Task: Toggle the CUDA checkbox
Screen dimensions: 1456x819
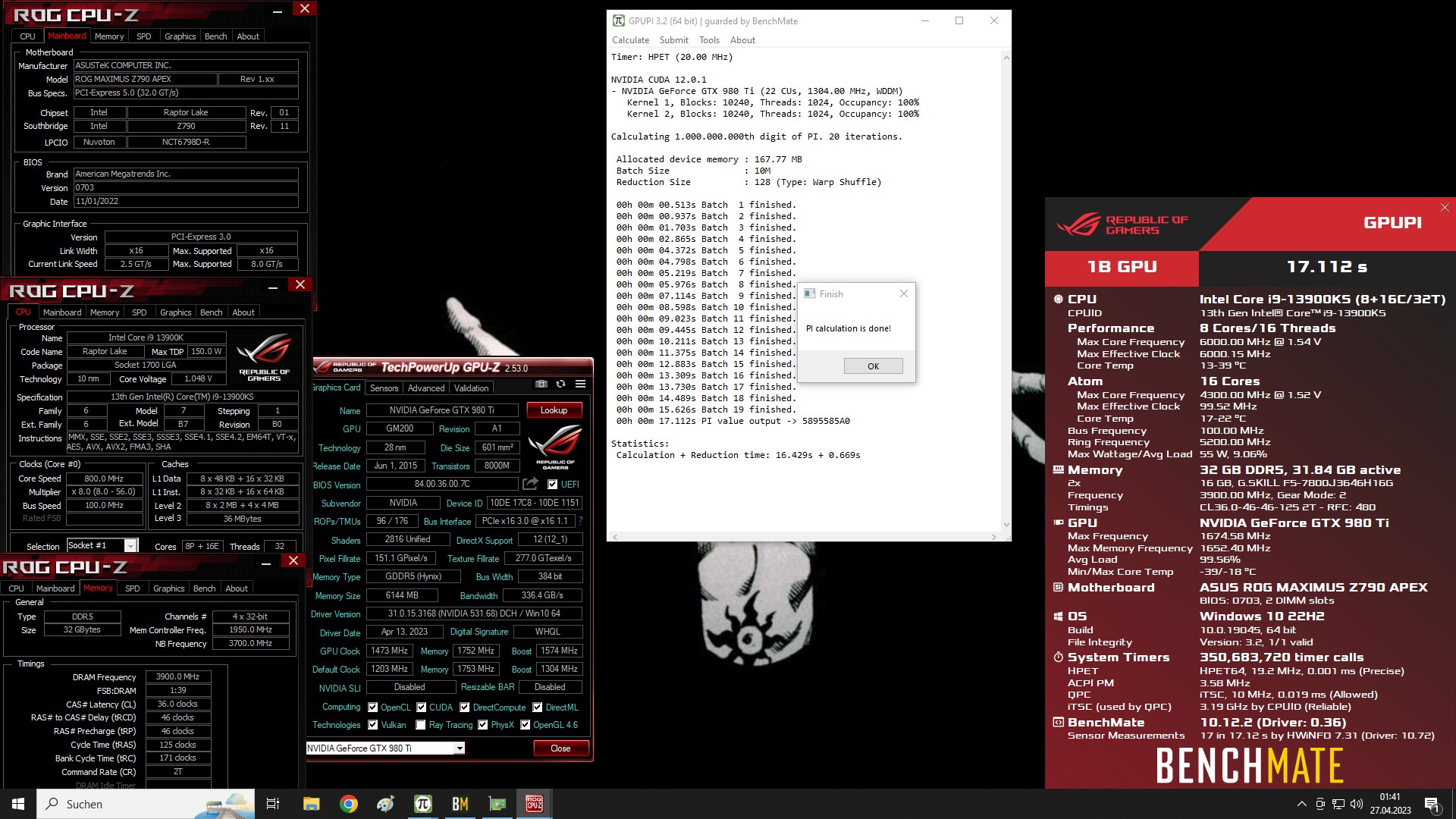Action: [421, 707]
